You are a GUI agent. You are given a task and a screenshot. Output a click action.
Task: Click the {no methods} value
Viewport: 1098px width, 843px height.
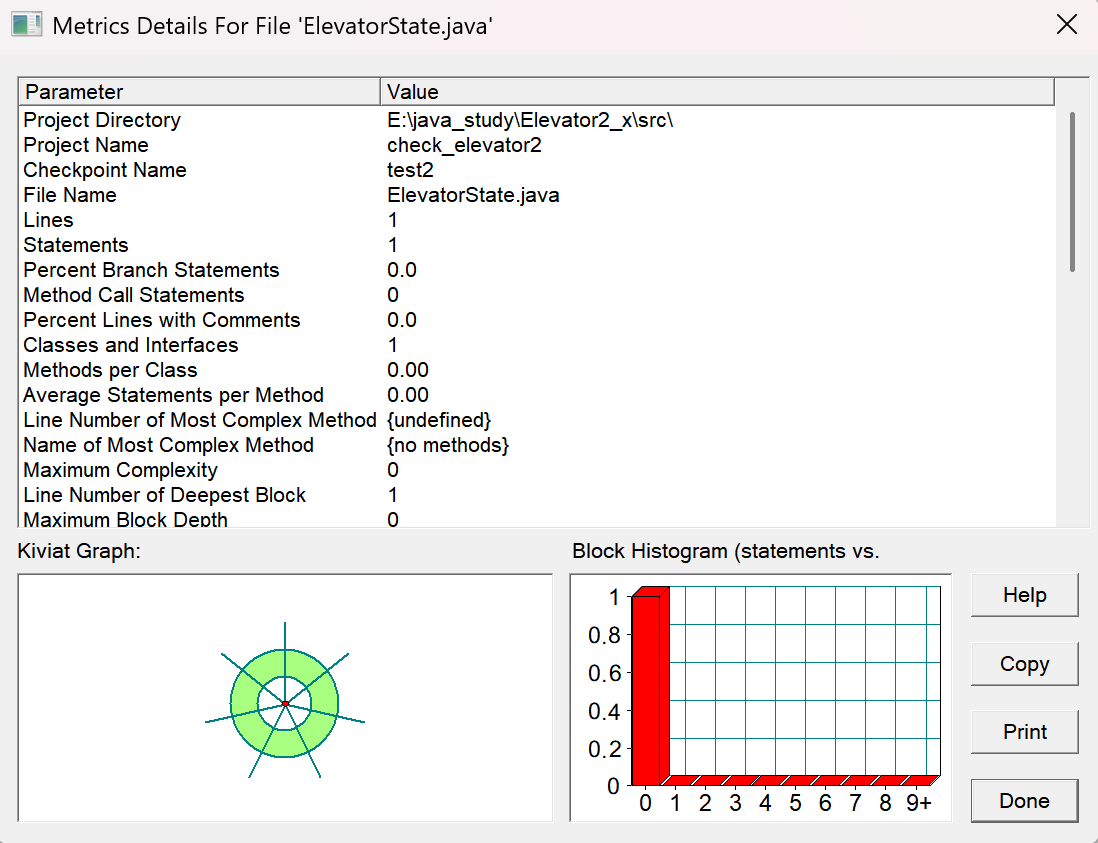pos(448,445)
